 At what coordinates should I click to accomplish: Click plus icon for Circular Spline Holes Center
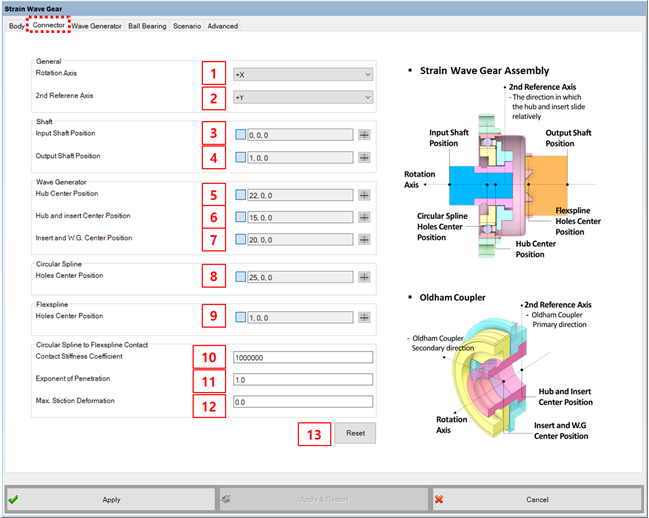click(364, 277)
